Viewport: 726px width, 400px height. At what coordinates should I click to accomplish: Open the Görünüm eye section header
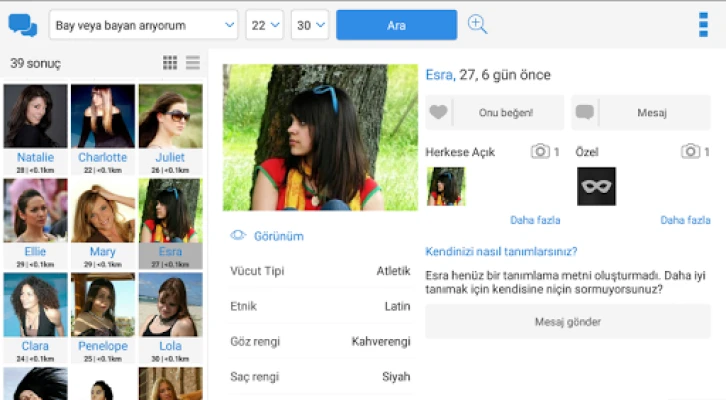tap(267, 236)
